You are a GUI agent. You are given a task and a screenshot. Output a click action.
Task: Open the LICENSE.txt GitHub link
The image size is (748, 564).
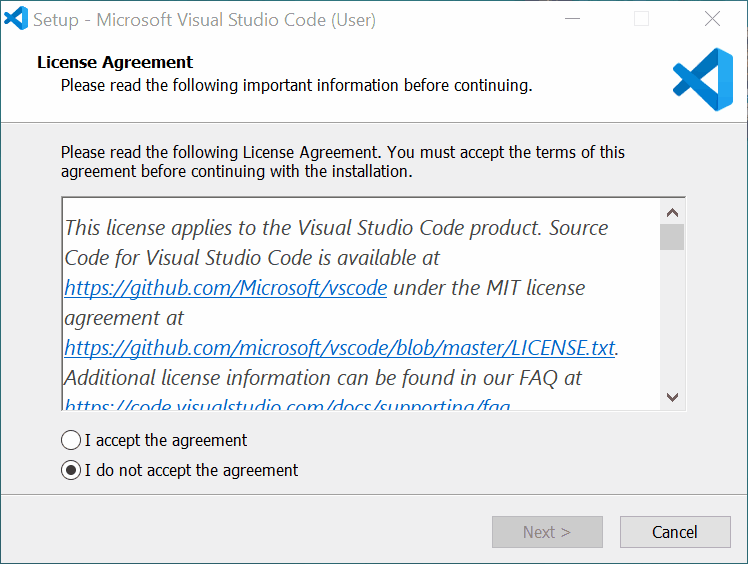(x=339, y=348)
